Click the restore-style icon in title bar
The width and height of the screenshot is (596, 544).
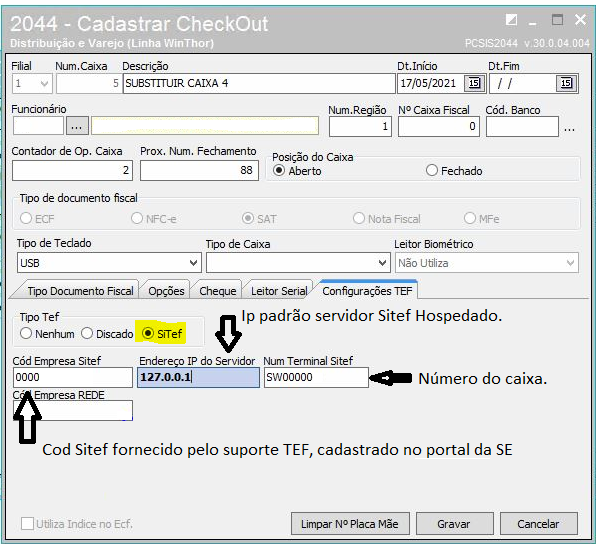coord(511,19)
